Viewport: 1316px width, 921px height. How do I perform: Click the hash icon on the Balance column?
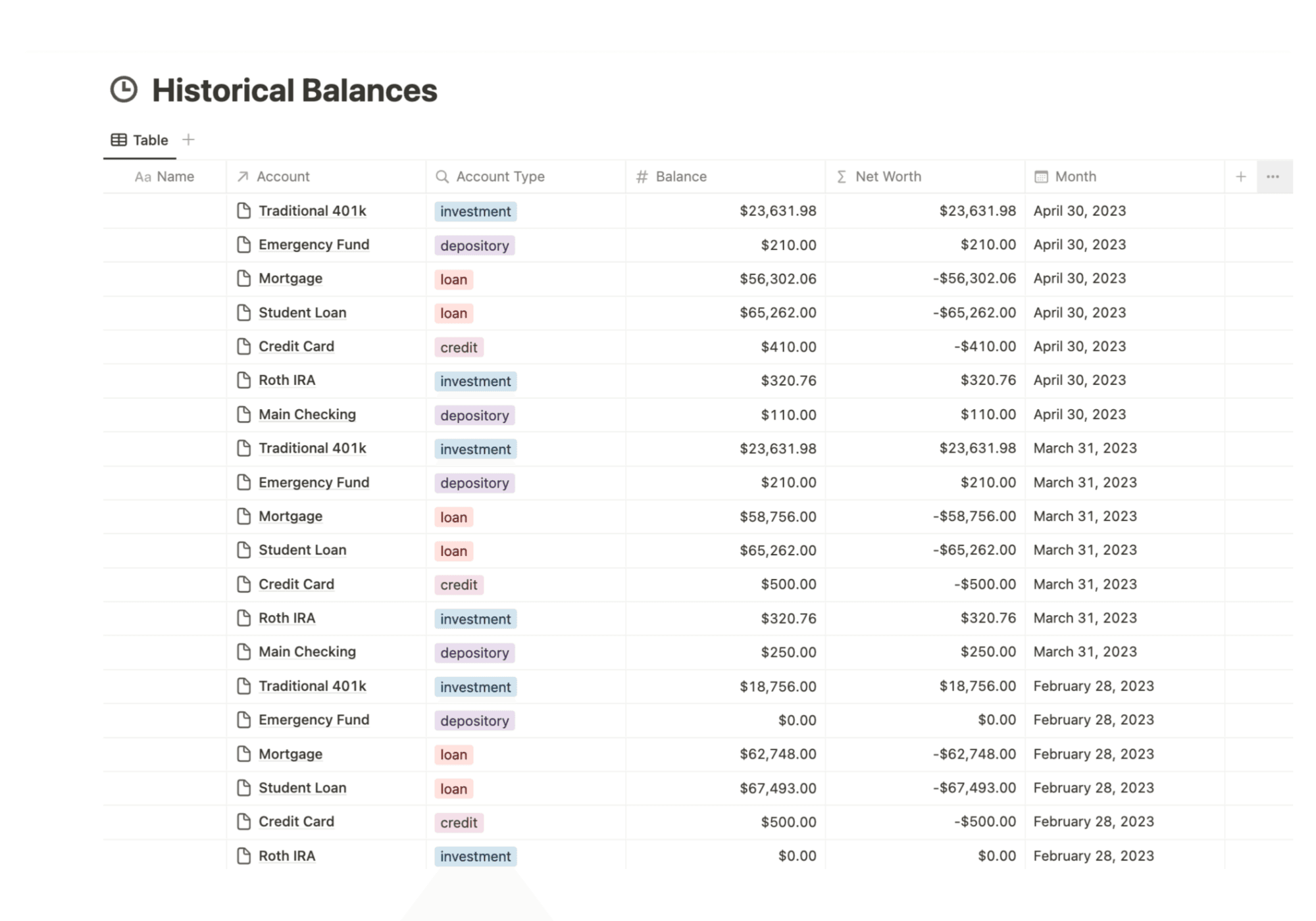point(641,176)
